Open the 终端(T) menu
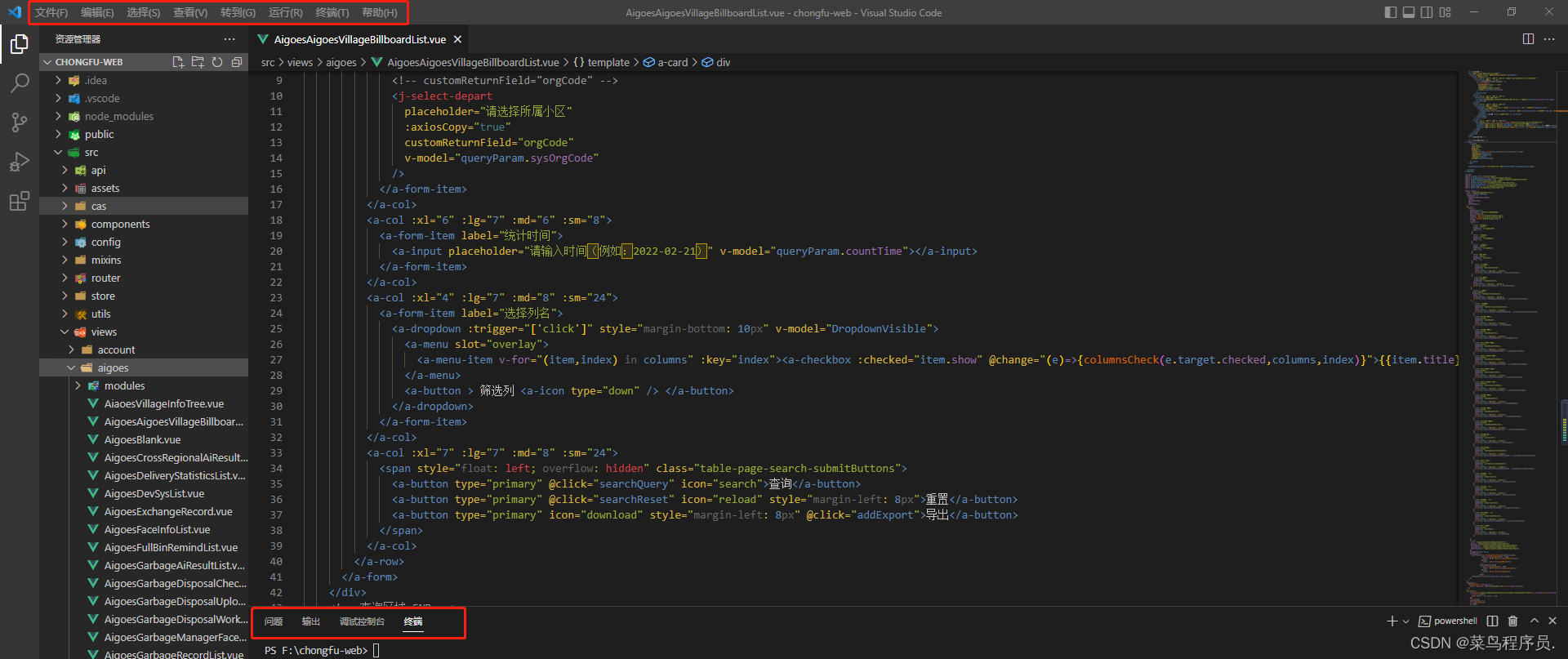The image size is (1568, 659). pos(332,13)
